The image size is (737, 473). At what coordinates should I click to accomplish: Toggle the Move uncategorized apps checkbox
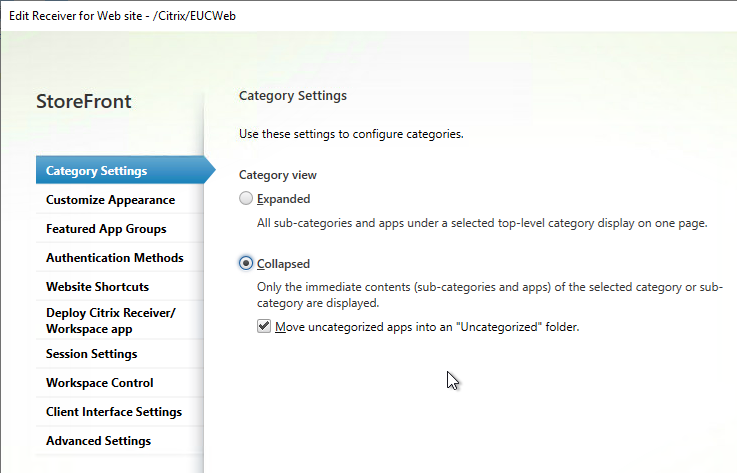click(264, 326)
